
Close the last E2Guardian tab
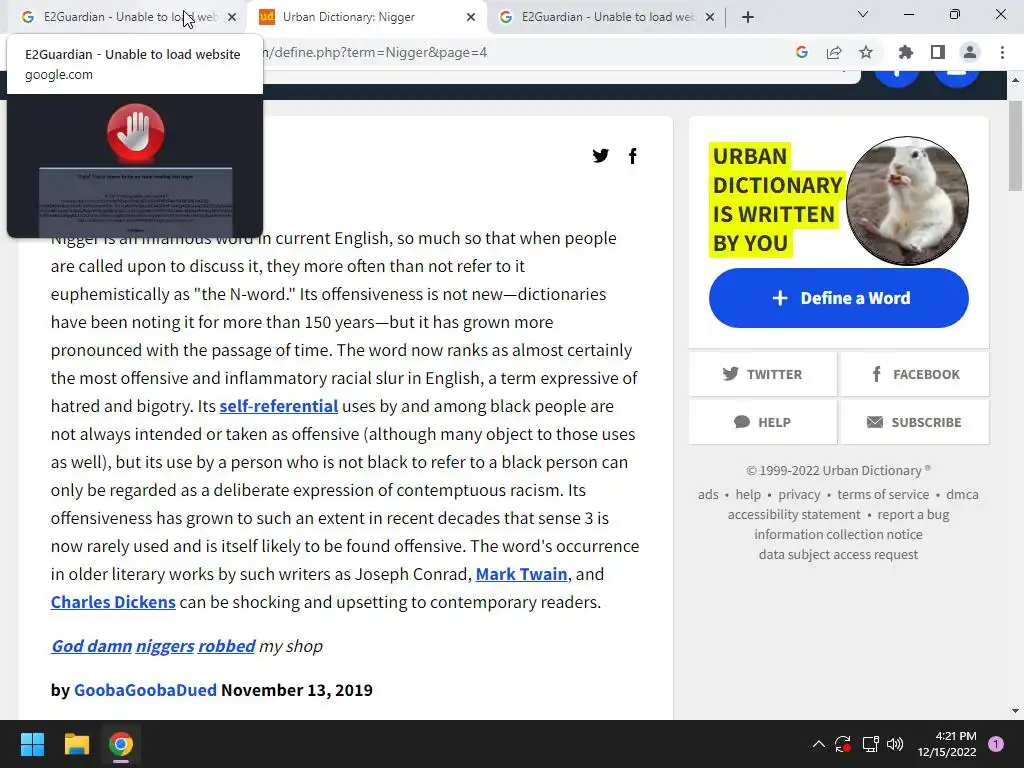[x=710, y=17]
